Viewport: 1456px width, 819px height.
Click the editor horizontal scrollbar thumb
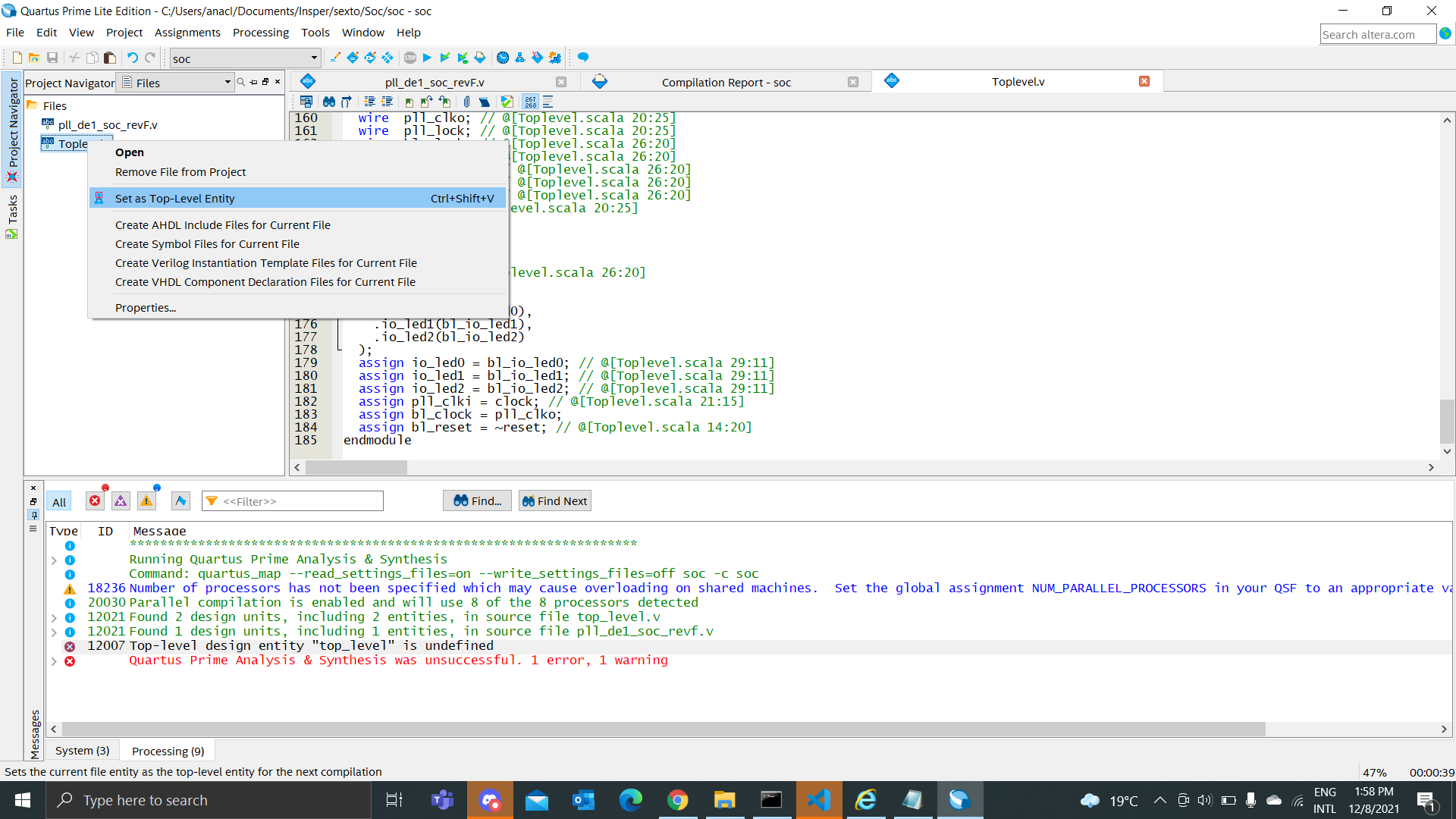click(x=356, y=468)
